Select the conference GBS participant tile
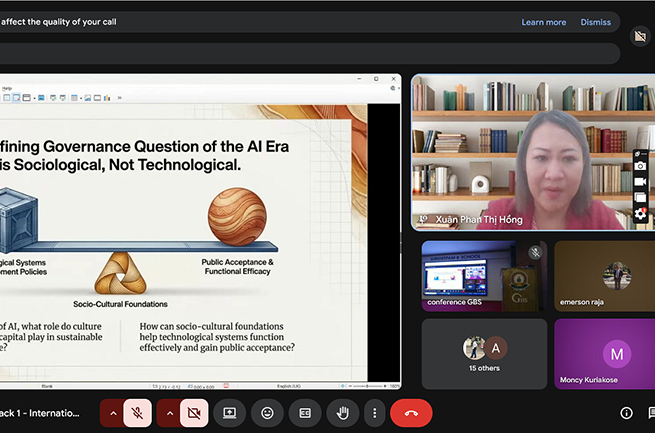 pyautogui.click(x=484, y=275)
